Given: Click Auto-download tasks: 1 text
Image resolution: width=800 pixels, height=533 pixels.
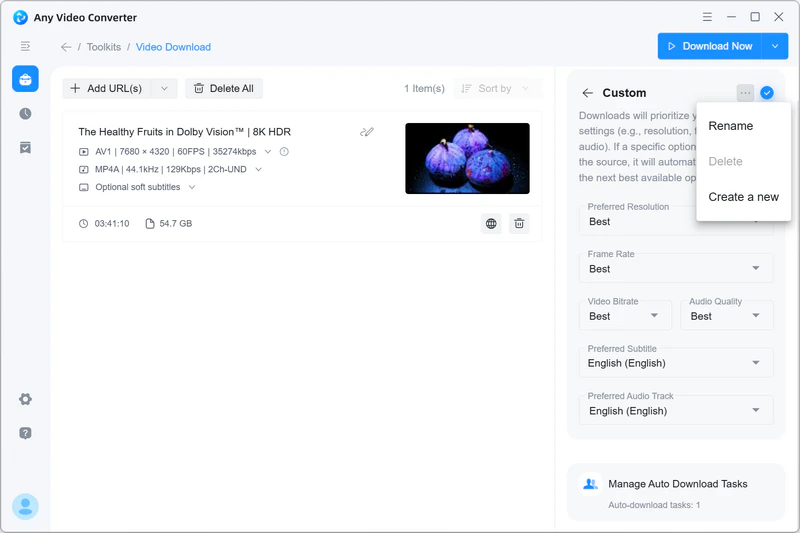Looking at the screenshot, I should coord(654,505).
